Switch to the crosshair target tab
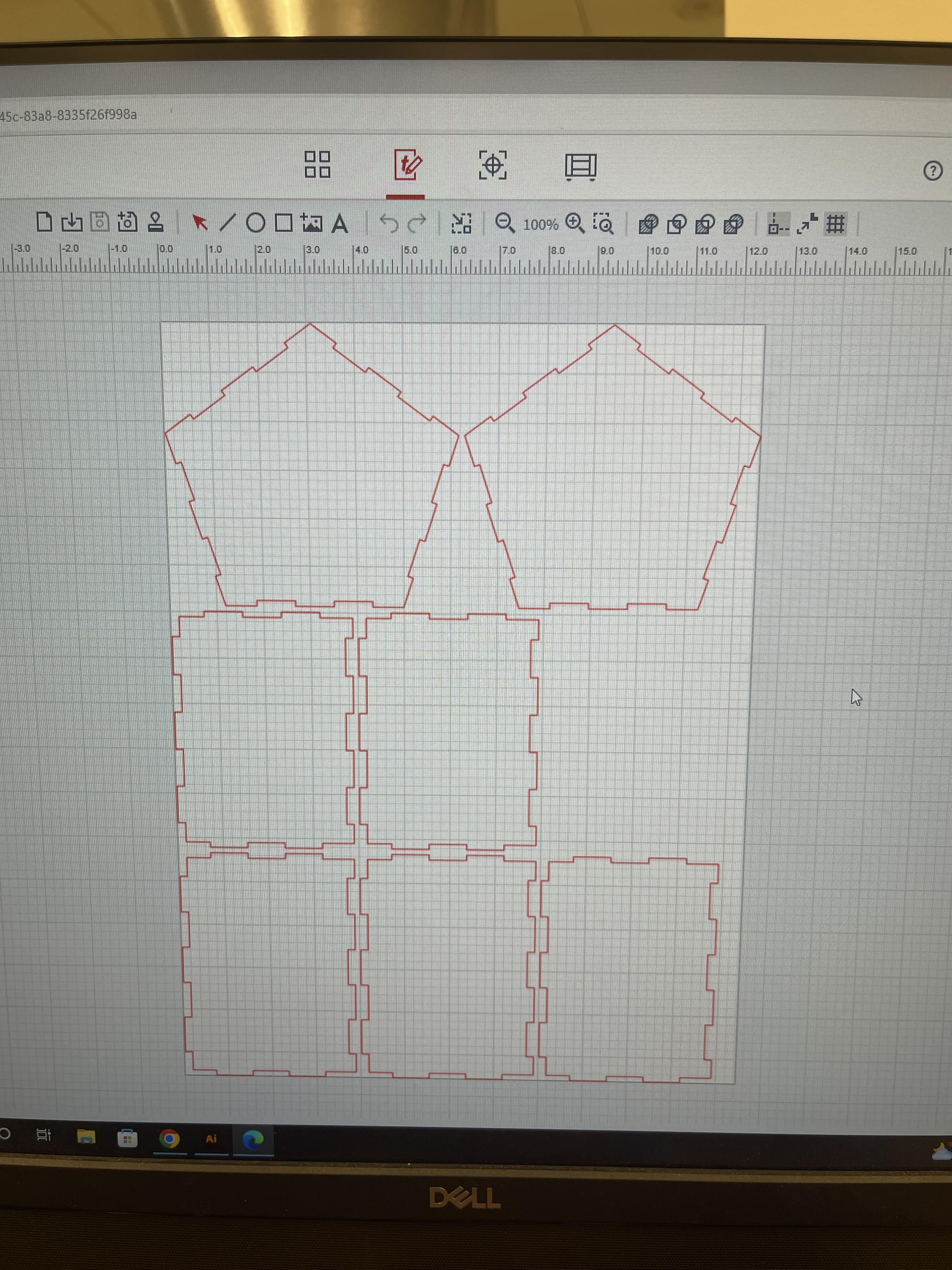The width and height of the screenshot is (952, 1270). click(493, 165)
